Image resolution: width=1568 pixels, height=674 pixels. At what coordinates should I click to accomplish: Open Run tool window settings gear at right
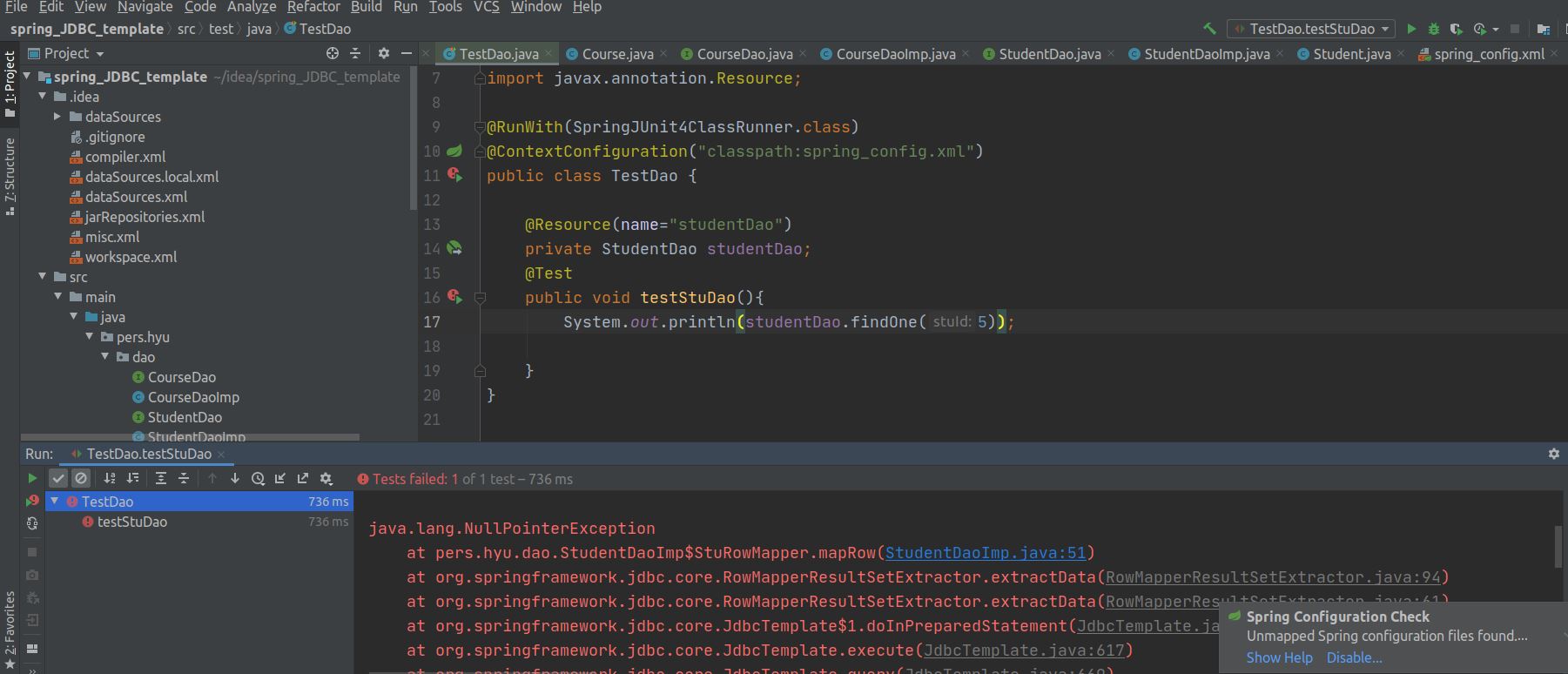1554,454
